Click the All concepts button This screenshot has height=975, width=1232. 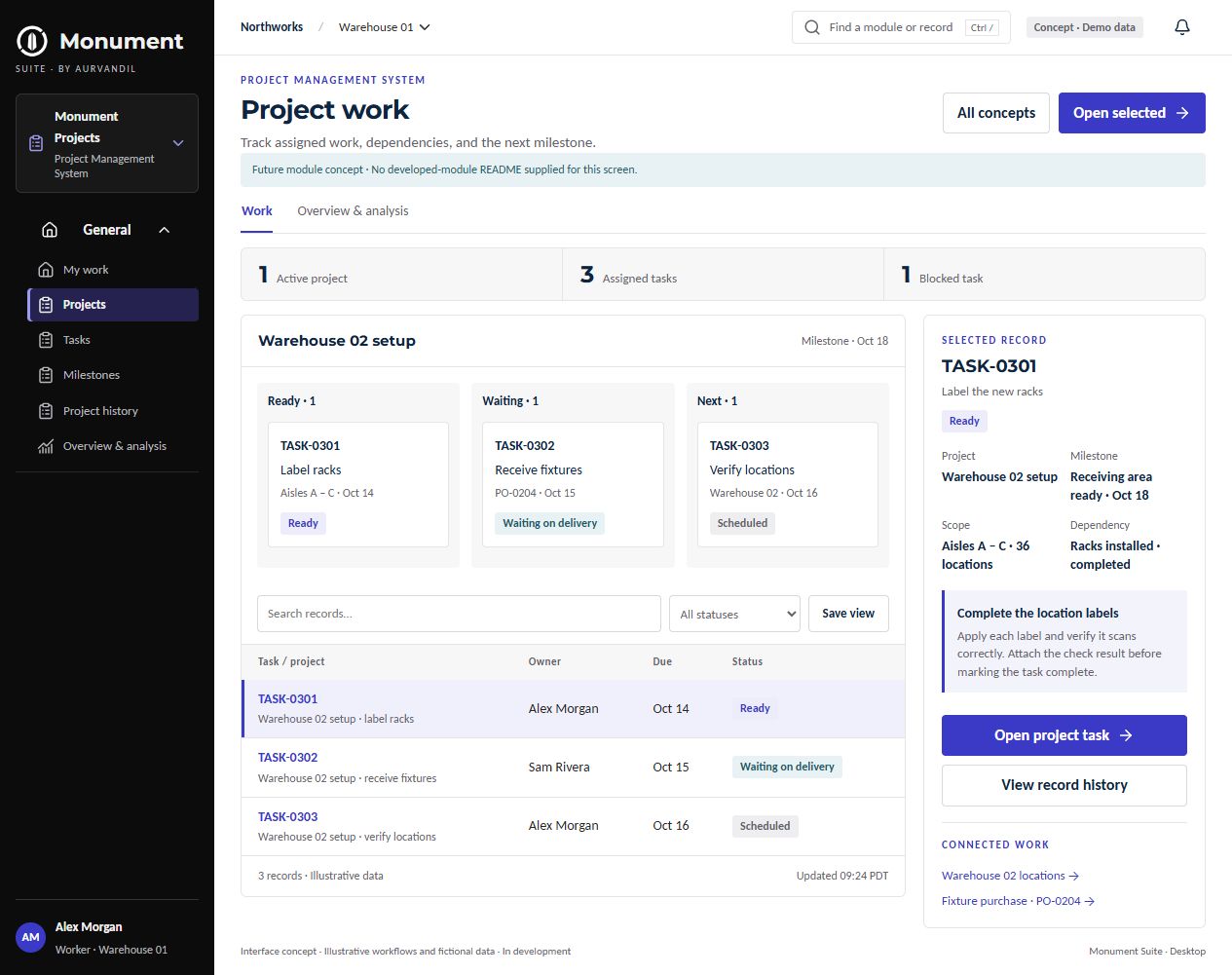click(996, 113)
